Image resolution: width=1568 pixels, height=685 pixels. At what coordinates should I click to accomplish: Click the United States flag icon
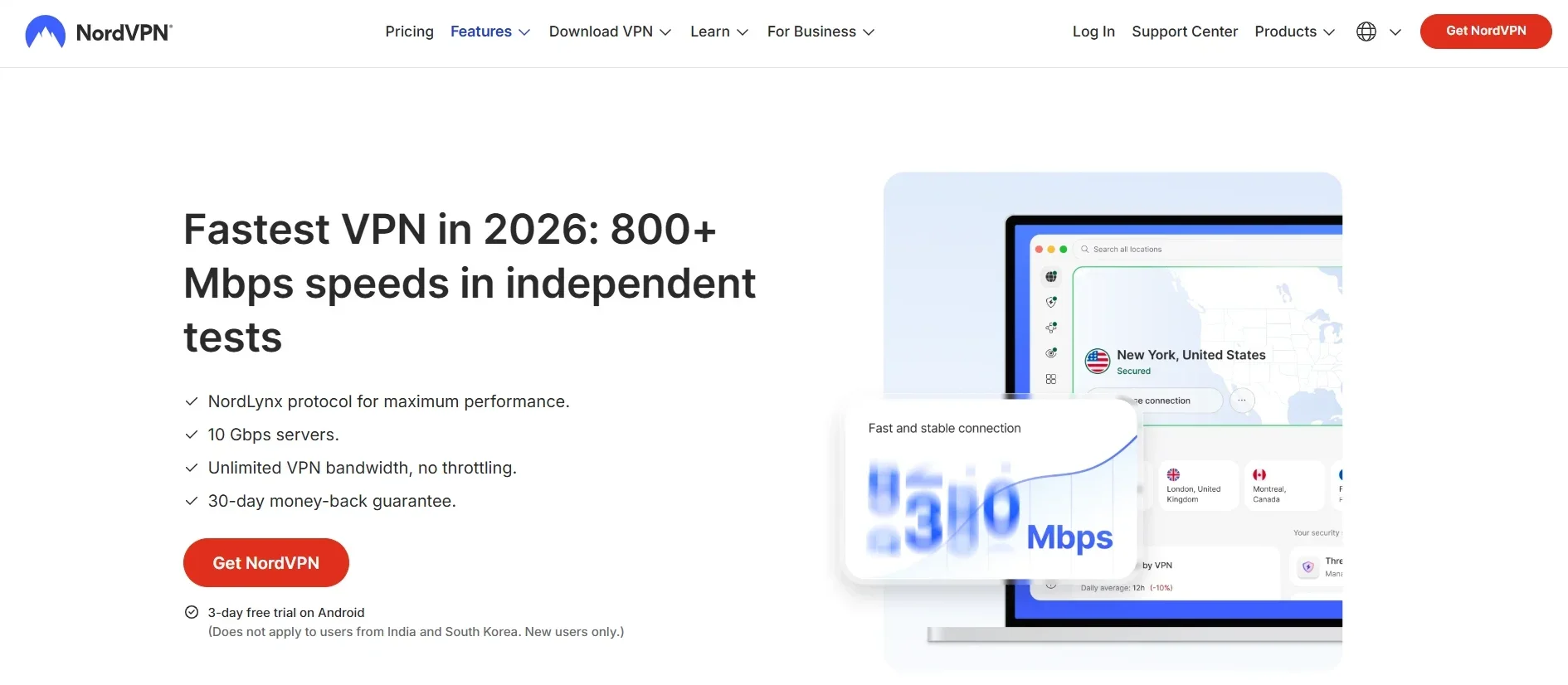click(1098, 361)
